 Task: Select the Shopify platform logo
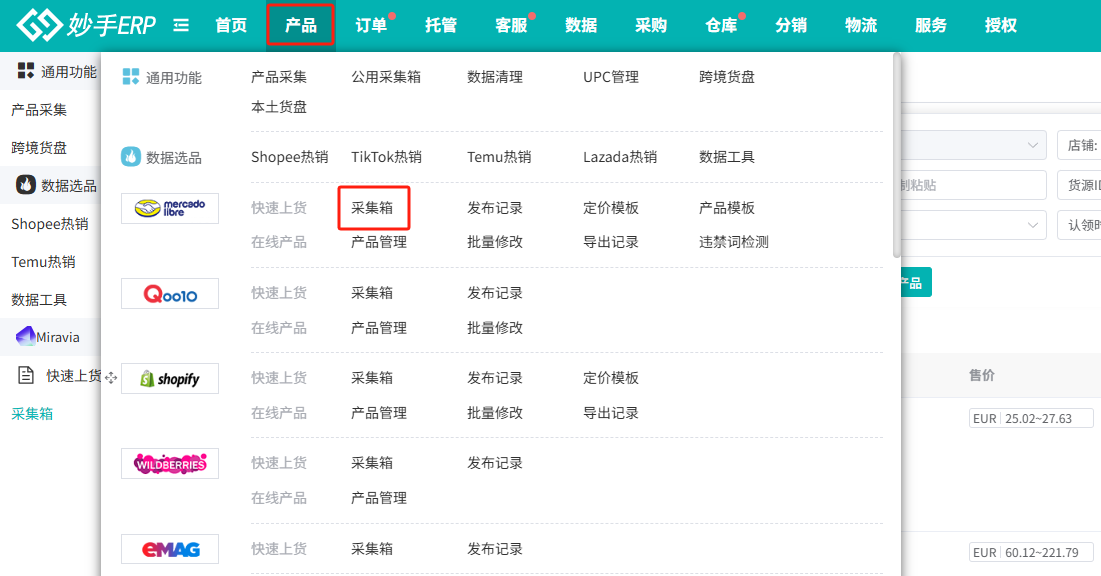(169, 378)
